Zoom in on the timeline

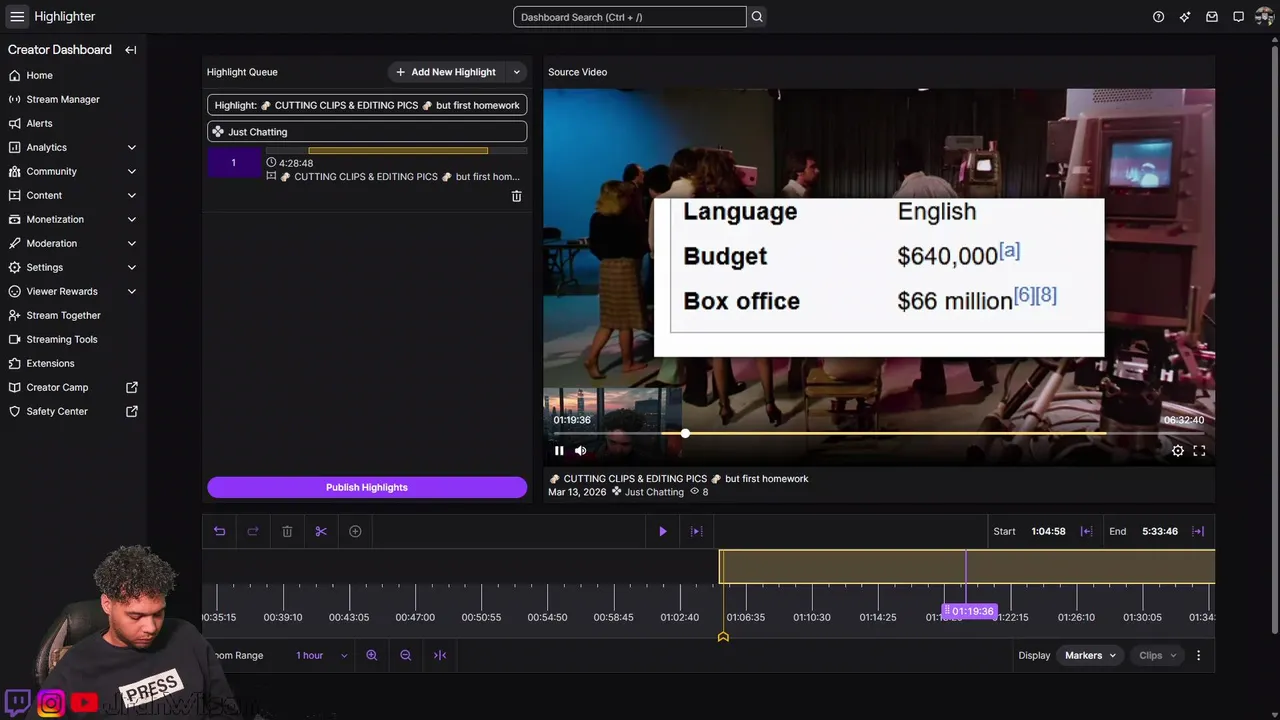[x=372, y=655]
